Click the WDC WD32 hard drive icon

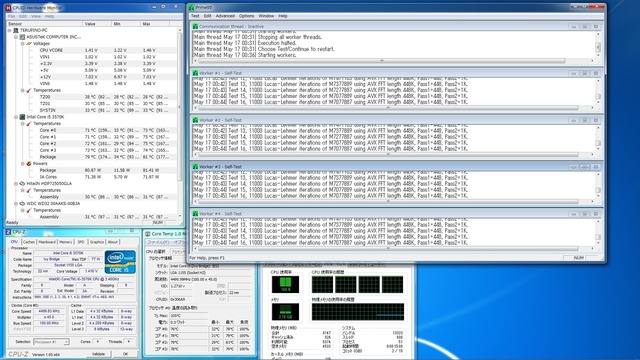tap(22, 203)
